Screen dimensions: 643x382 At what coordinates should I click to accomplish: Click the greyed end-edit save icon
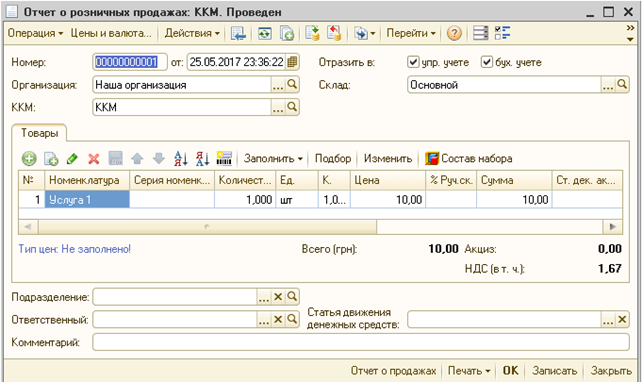116,159
